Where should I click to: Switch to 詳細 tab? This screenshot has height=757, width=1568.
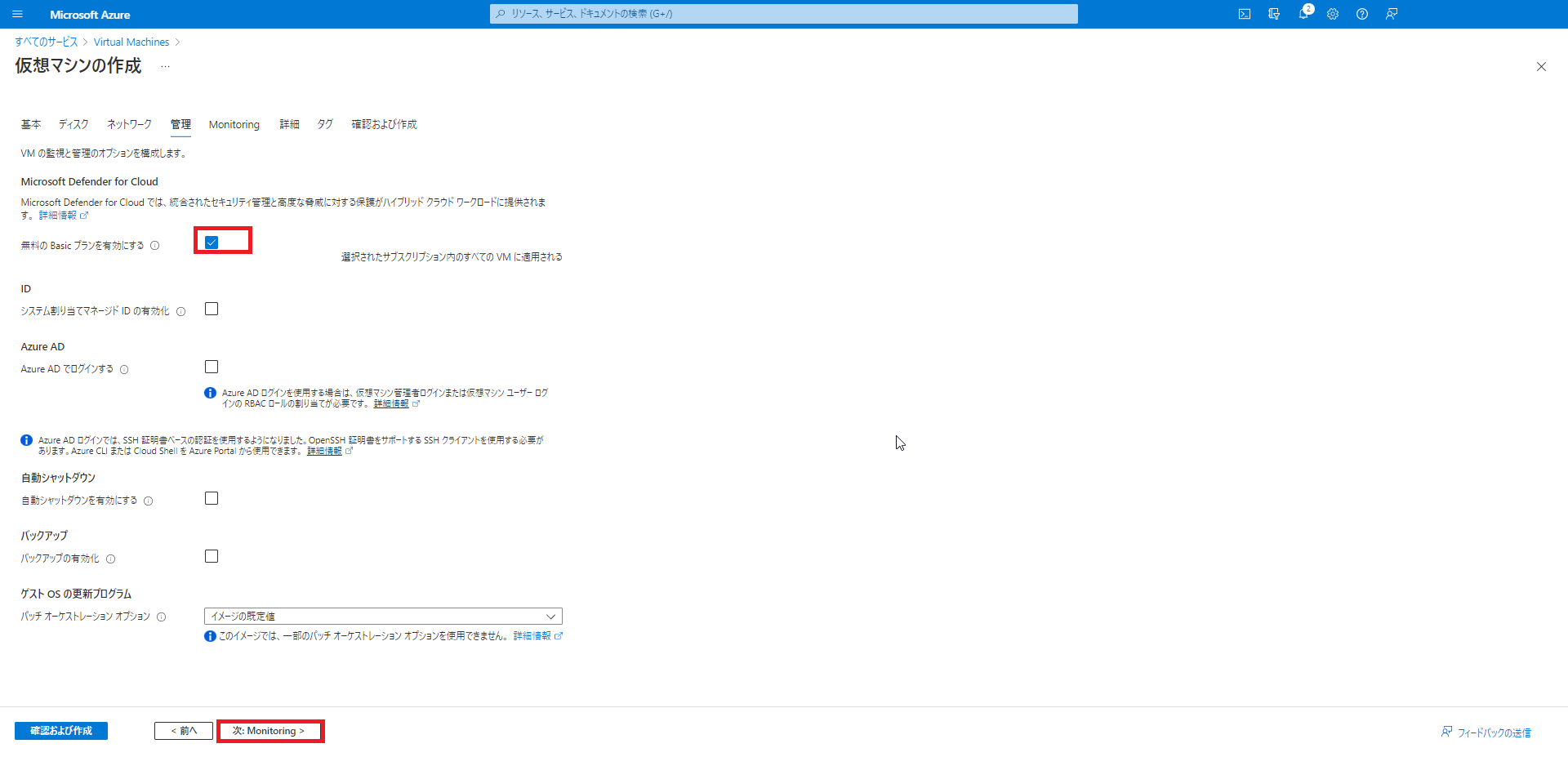[289, 124]
